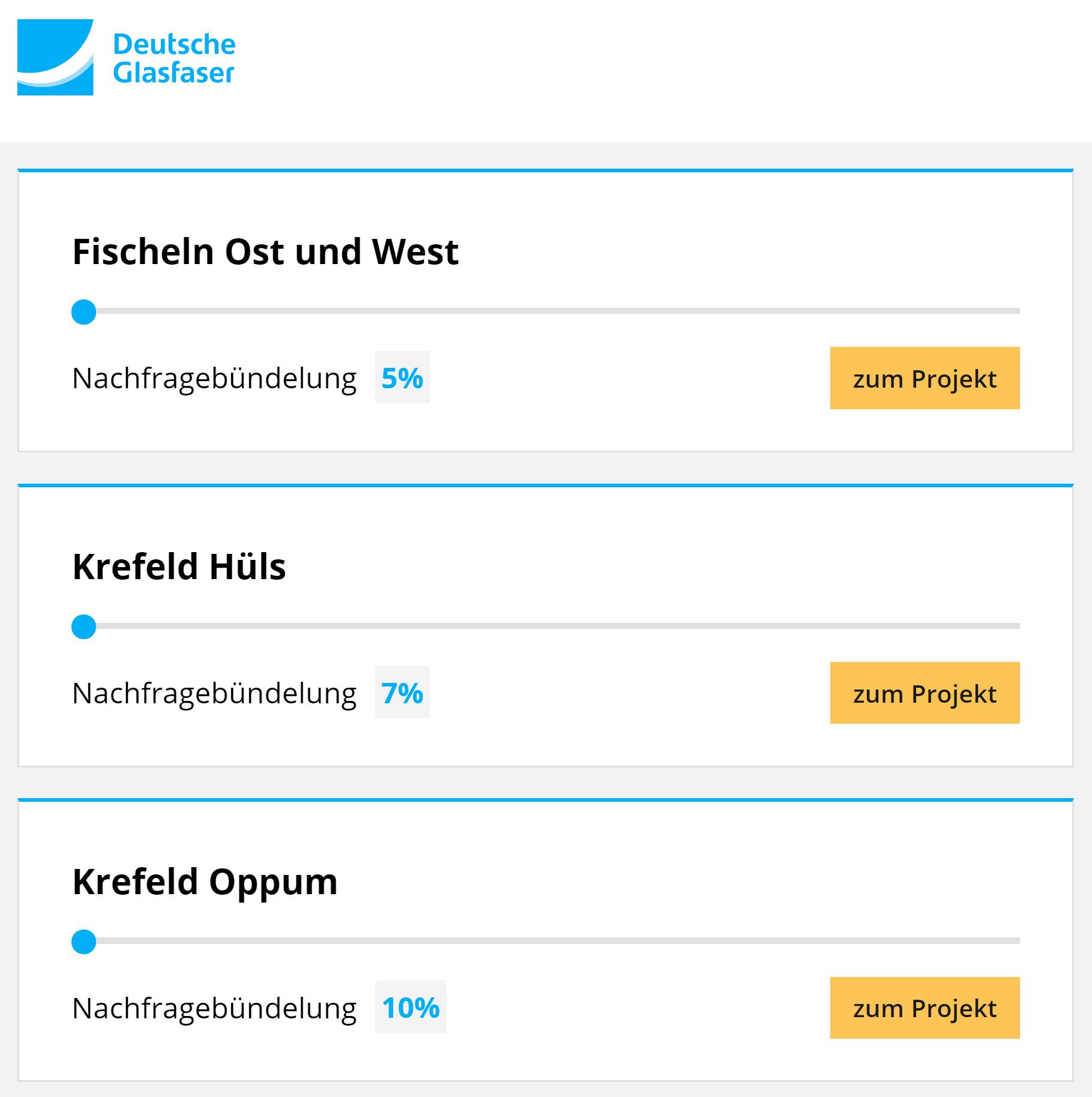Select the 10% Nachfragebündelung value
1092x1097 pixels.
point(411,1008)
